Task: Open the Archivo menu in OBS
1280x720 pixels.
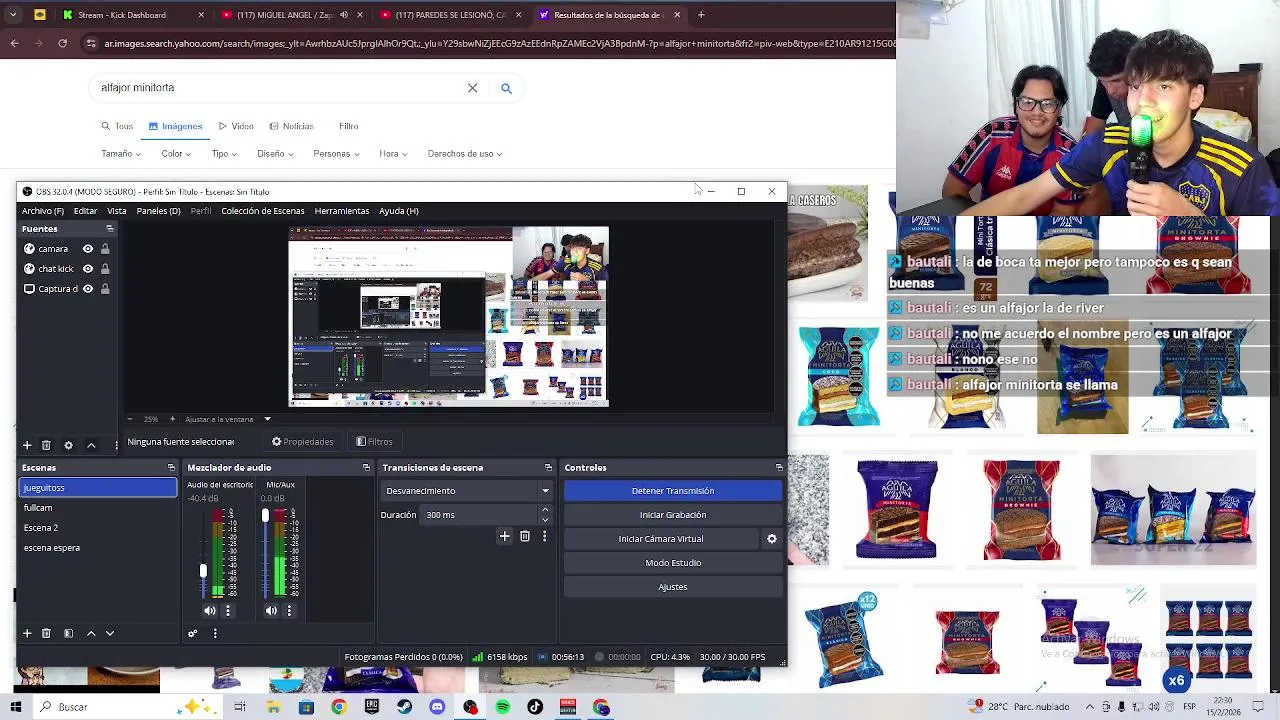Action: point(43,211)
